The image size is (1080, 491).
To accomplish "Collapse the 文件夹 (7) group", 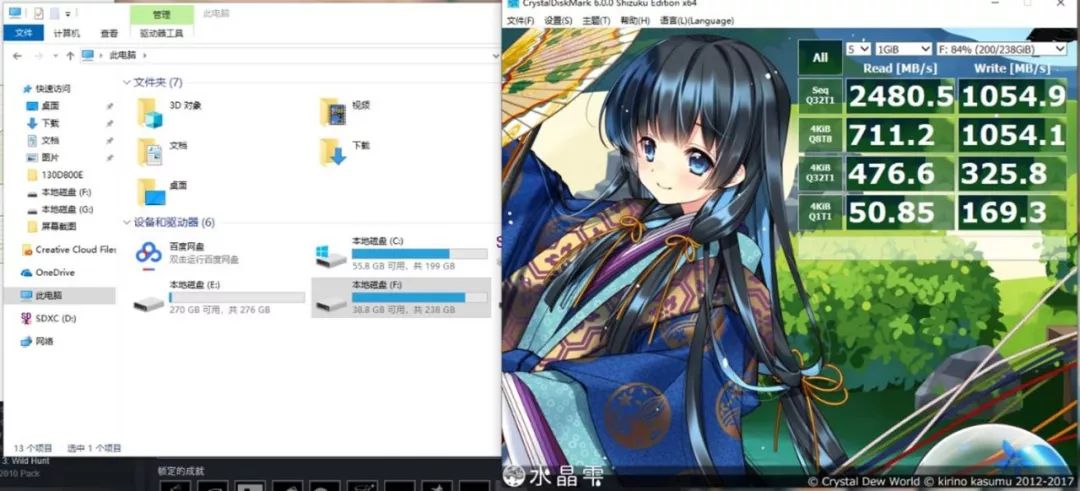I will (x=127, y=83).
